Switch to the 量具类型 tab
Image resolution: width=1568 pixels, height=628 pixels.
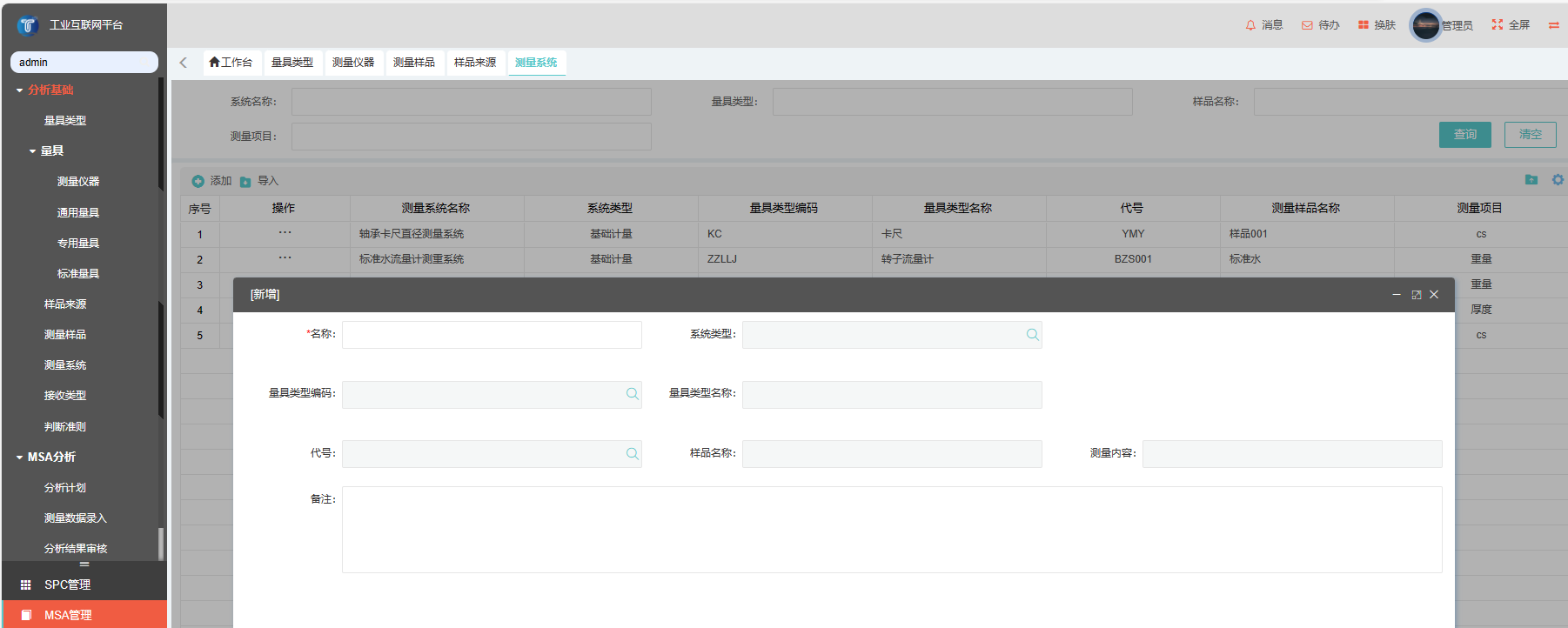(292, 63)
